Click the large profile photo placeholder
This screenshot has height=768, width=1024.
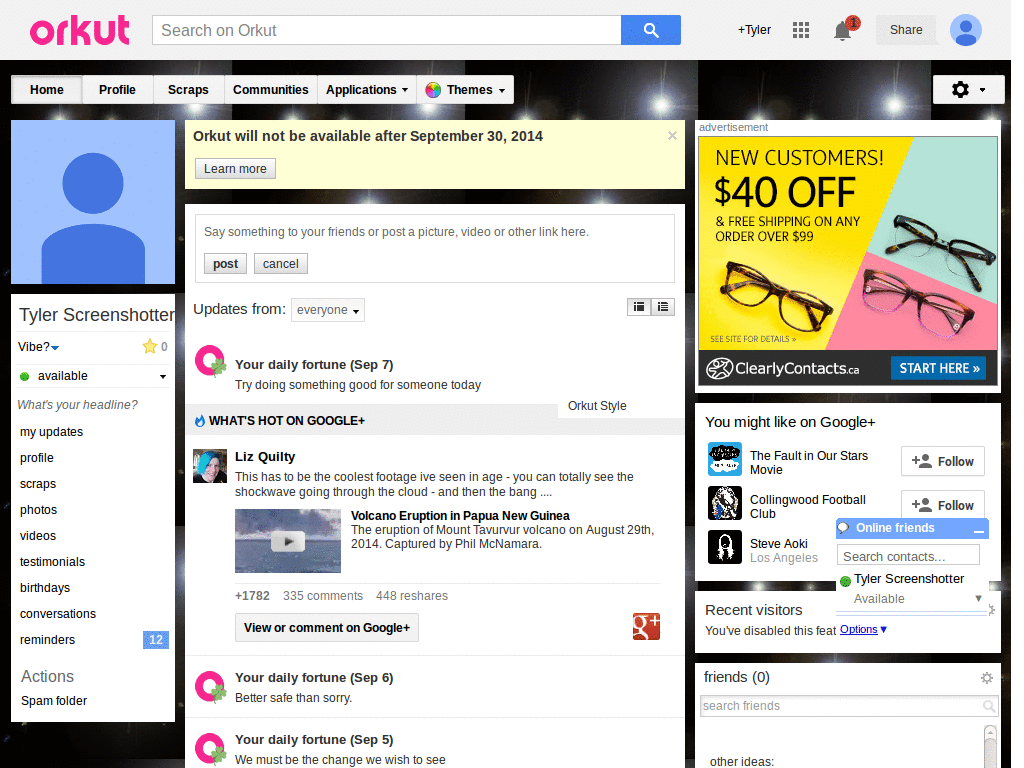pyautogui.click(x=93, y=202)
